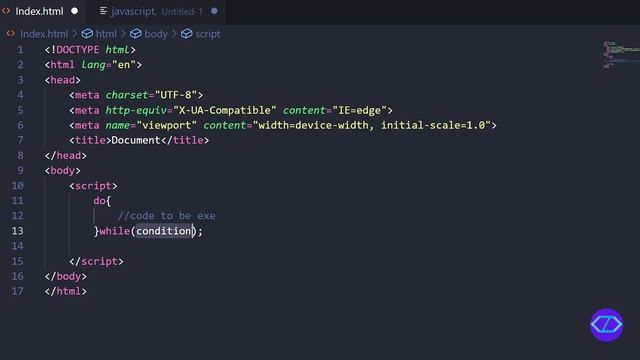Click cube icon next to body breadcrumb

pos(136,33)
